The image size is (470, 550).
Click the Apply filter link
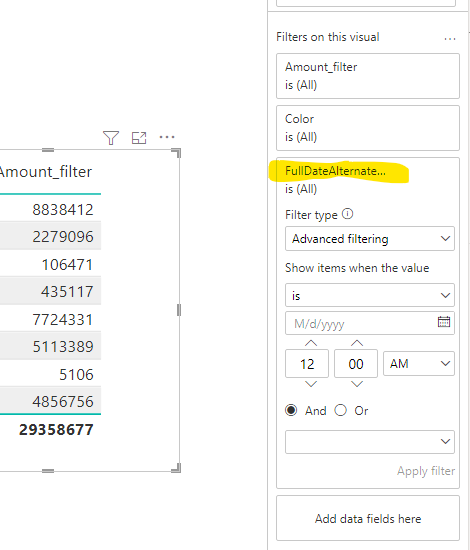pos(426,471)
